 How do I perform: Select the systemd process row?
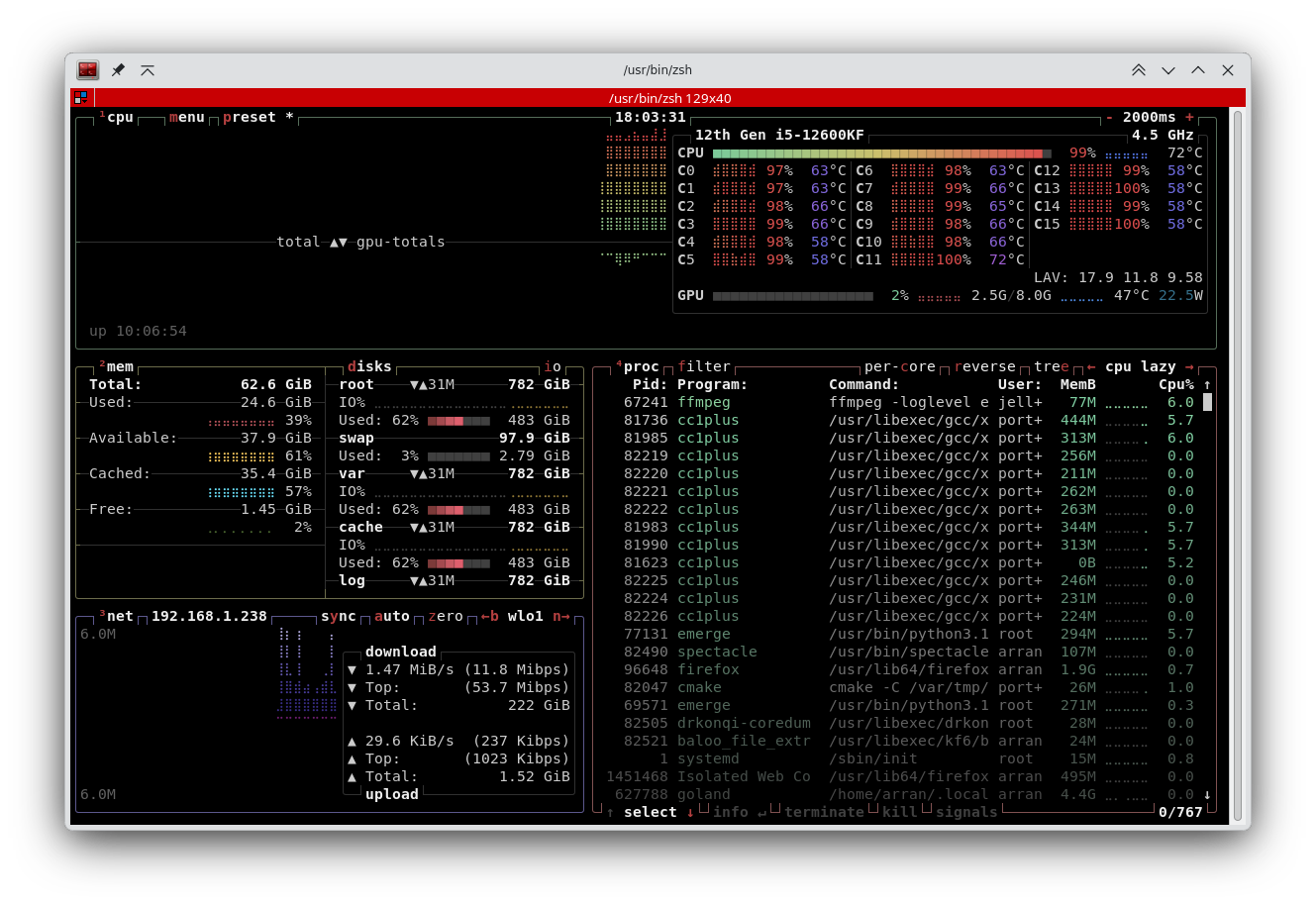tap(901, 758)
